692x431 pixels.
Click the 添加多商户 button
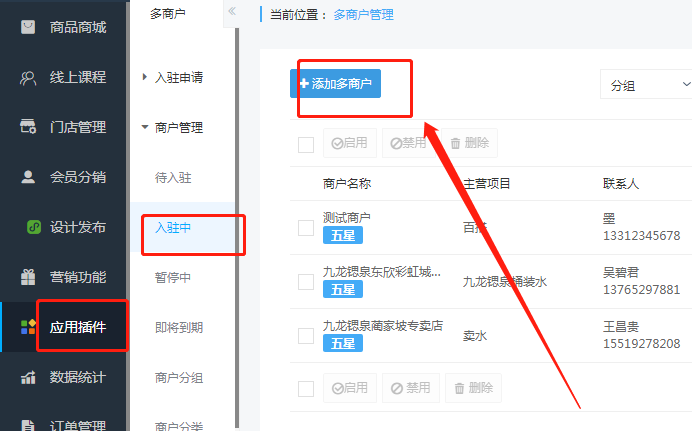(x=335, y=83)
